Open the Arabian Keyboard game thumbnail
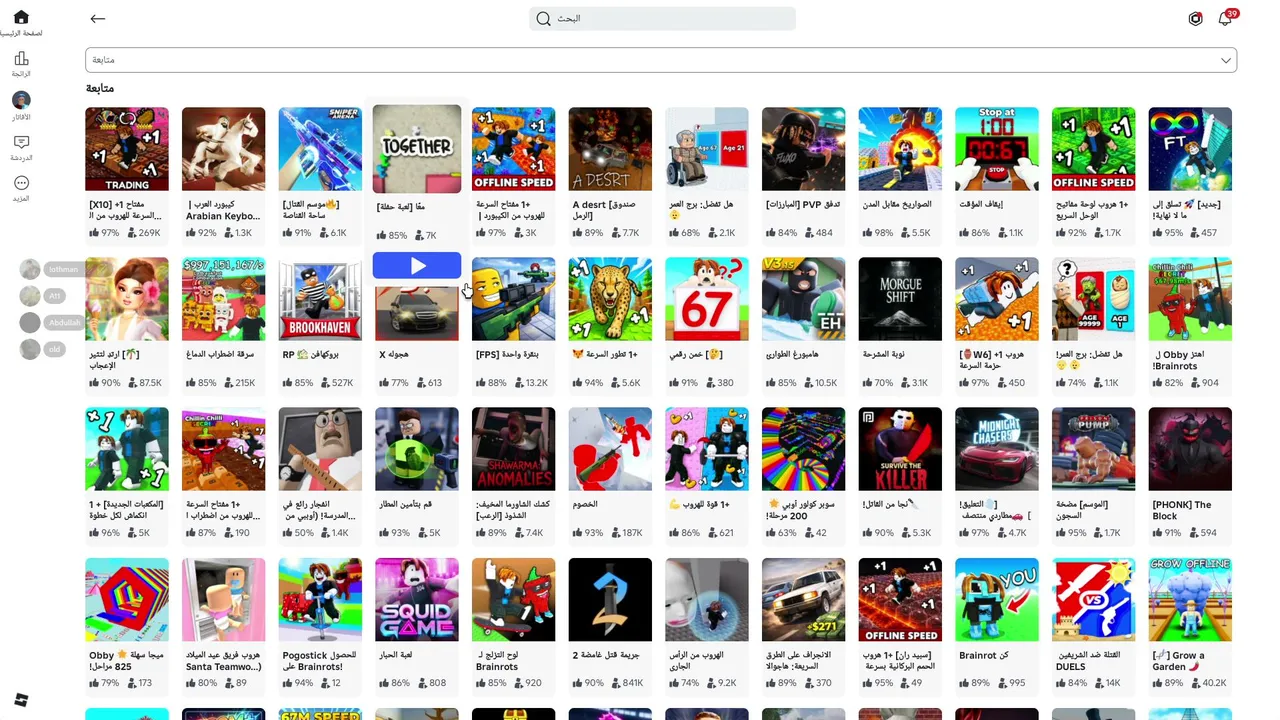This screenshot has height=720, width=1280. click(x=223, y=149)
